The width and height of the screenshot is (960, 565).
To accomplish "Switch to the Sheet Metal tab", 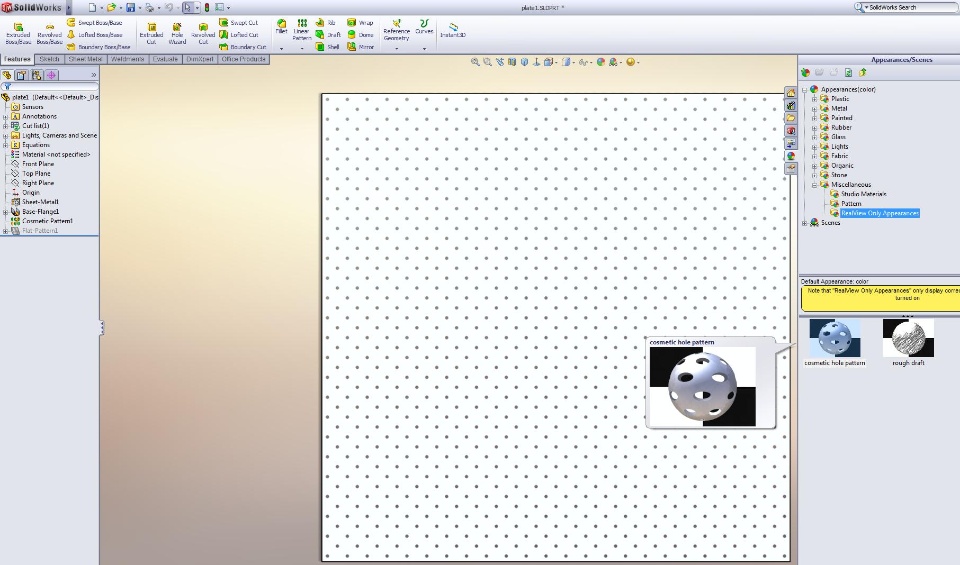I will tap(85, 59).
